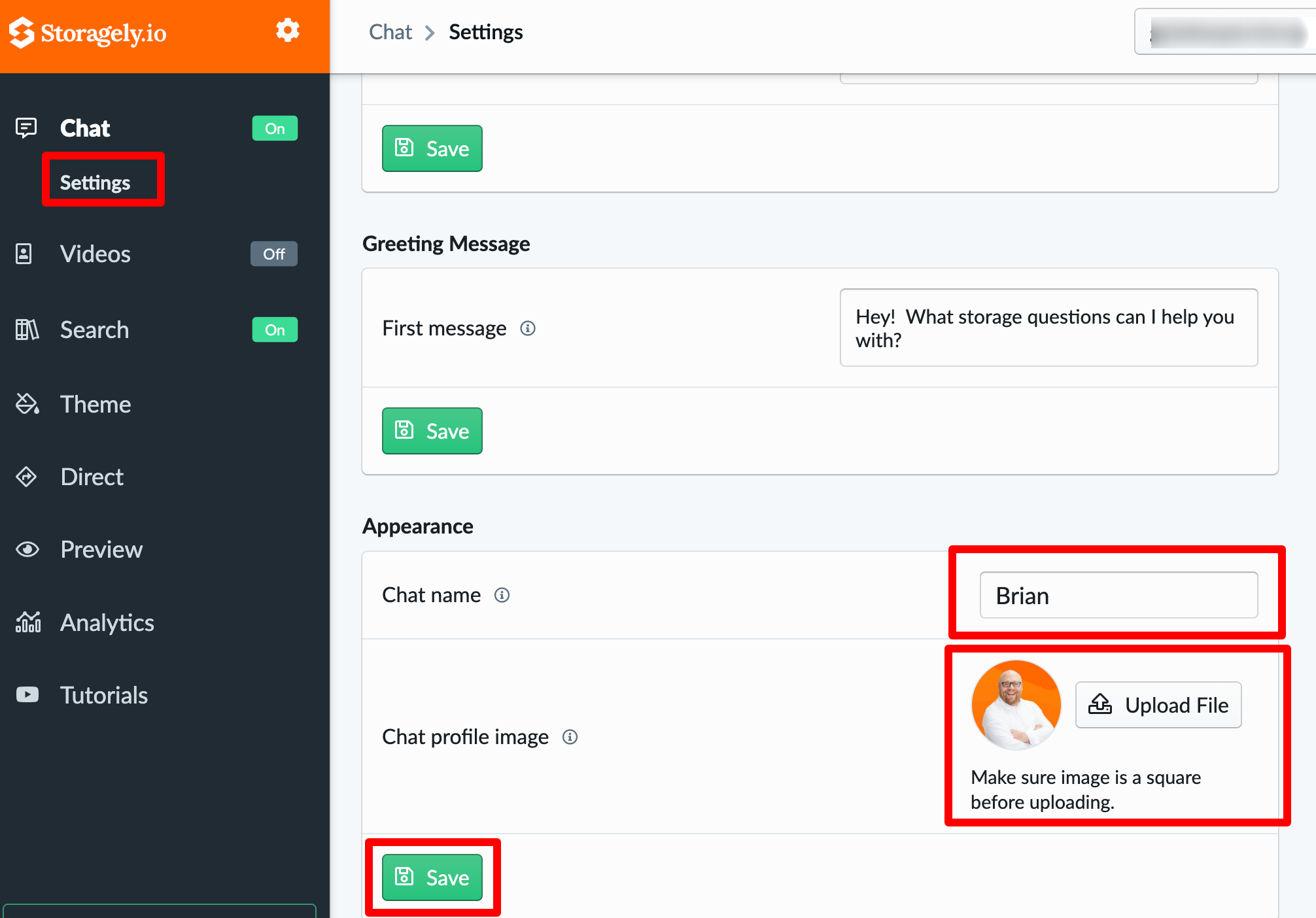Screen dimensions: 1316x918
Task: Click the Settings breadcrumb text
Action: (x=486, y=31)
